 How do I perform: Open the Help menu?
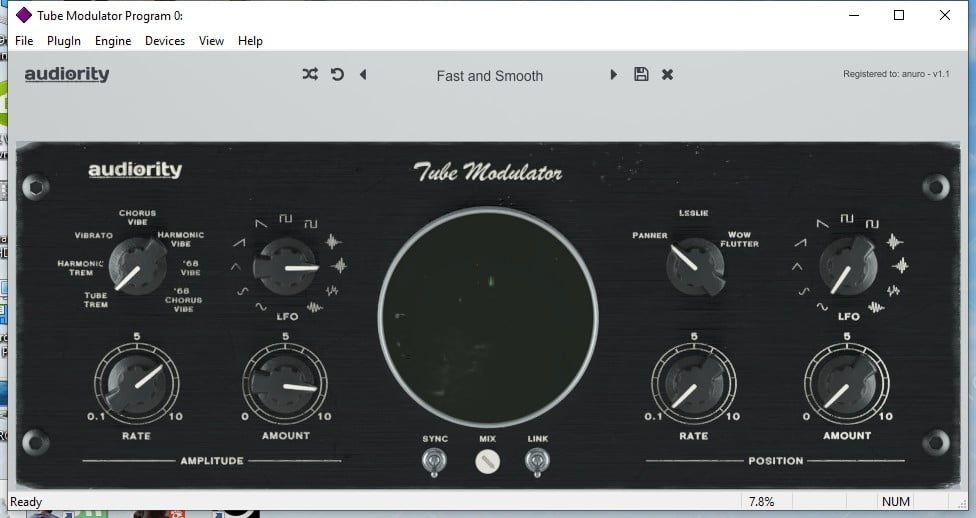coord(250,40)
